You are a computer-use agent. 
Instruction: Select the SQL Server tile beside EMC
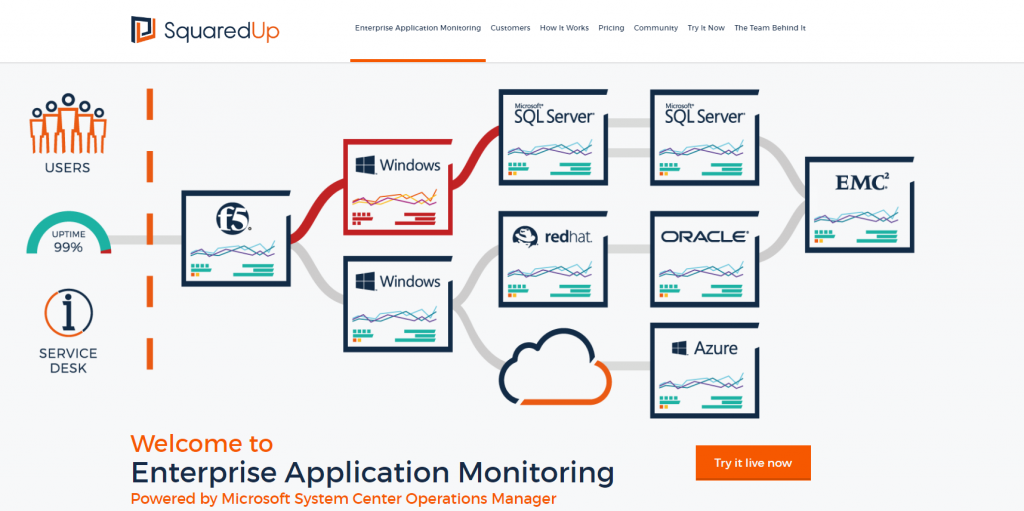tap(705, 137)
